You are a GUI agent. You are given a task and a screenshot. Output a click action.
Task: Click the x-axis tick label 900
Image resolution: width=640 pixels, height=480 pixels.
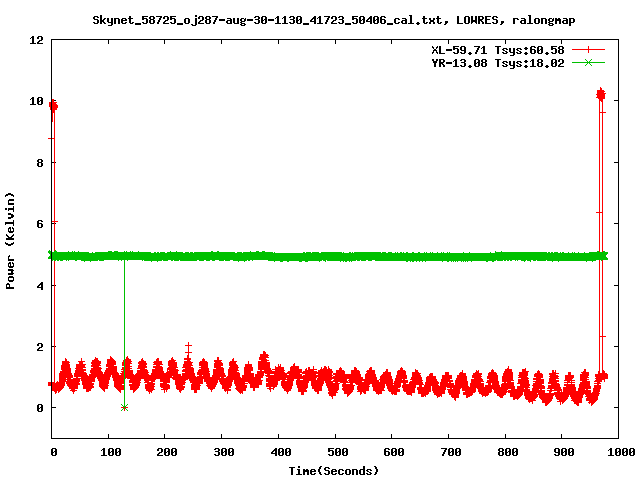coord(562,452)
